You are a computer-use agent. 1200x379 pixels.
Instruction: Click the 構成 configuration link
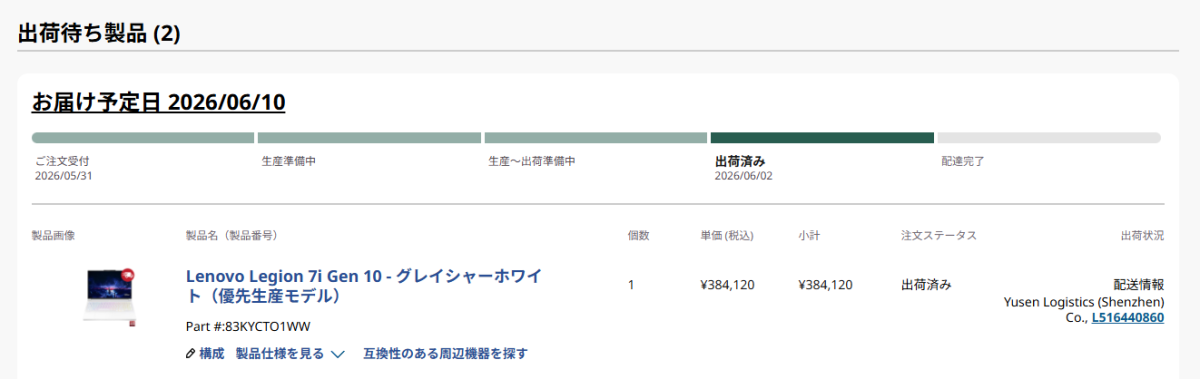(x=211, y=354)
